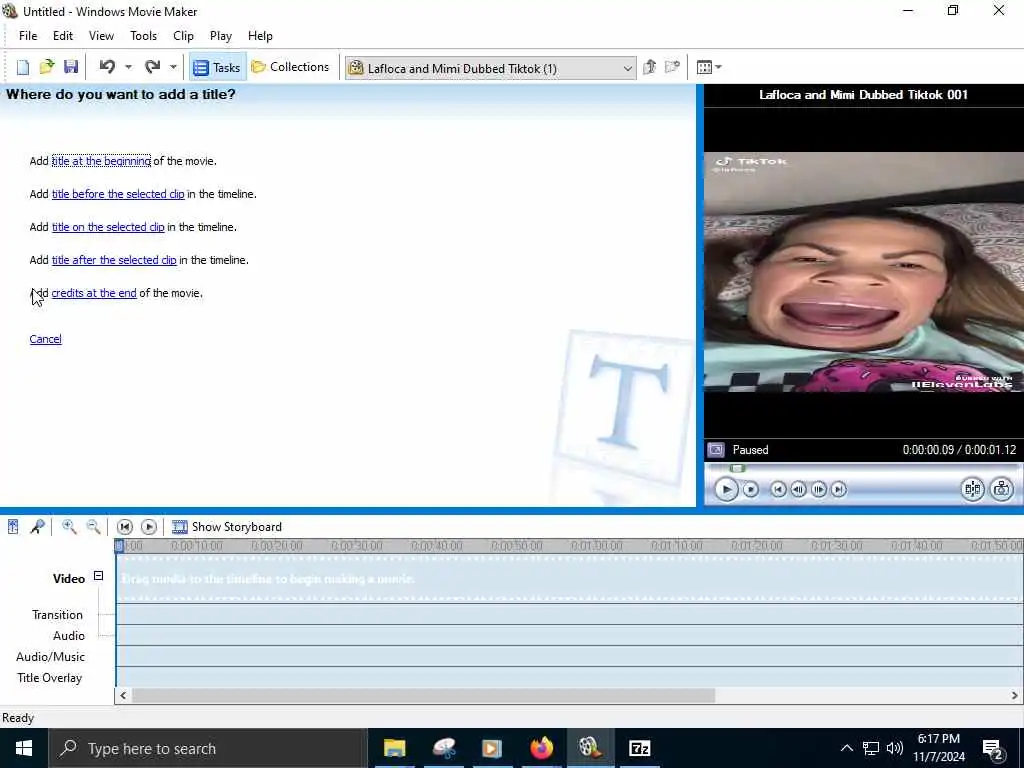The image size is (1024, 768).
Task: Stop the preview playback
Action: pos(751,489)
